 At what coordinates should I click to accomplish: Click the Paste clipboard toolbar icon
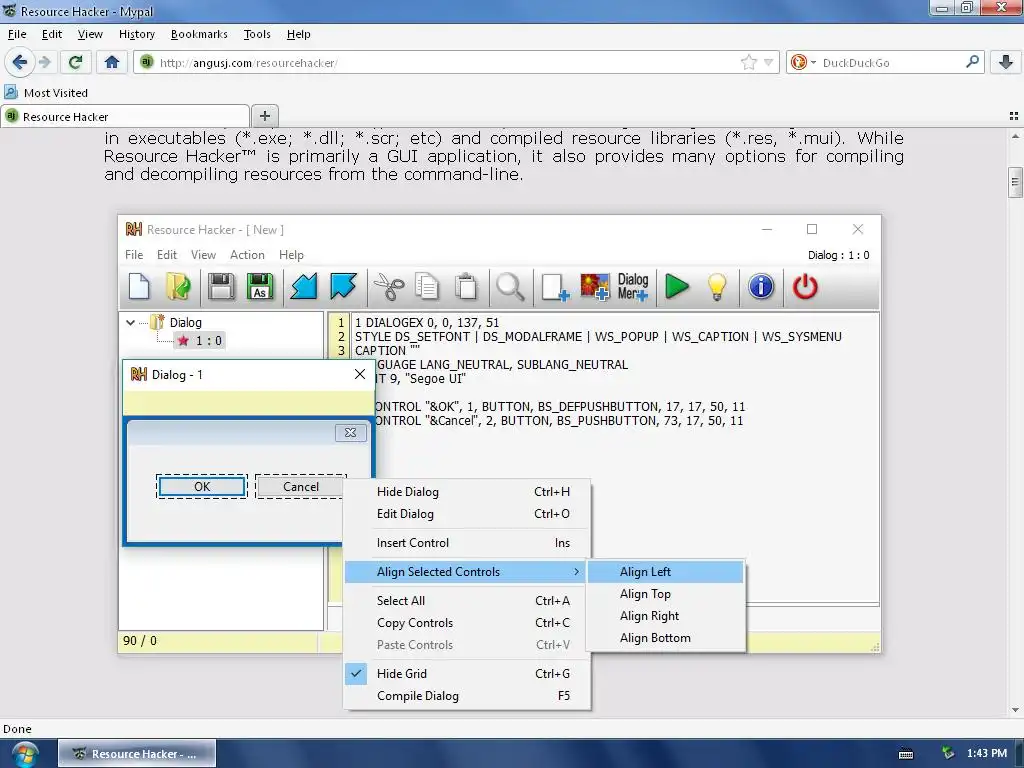(466, 287)
